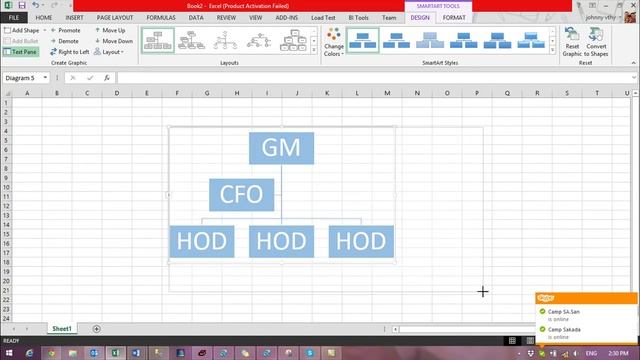This screenshot has width=640, height=360.
Task: Select column header A
Action: 27,93
